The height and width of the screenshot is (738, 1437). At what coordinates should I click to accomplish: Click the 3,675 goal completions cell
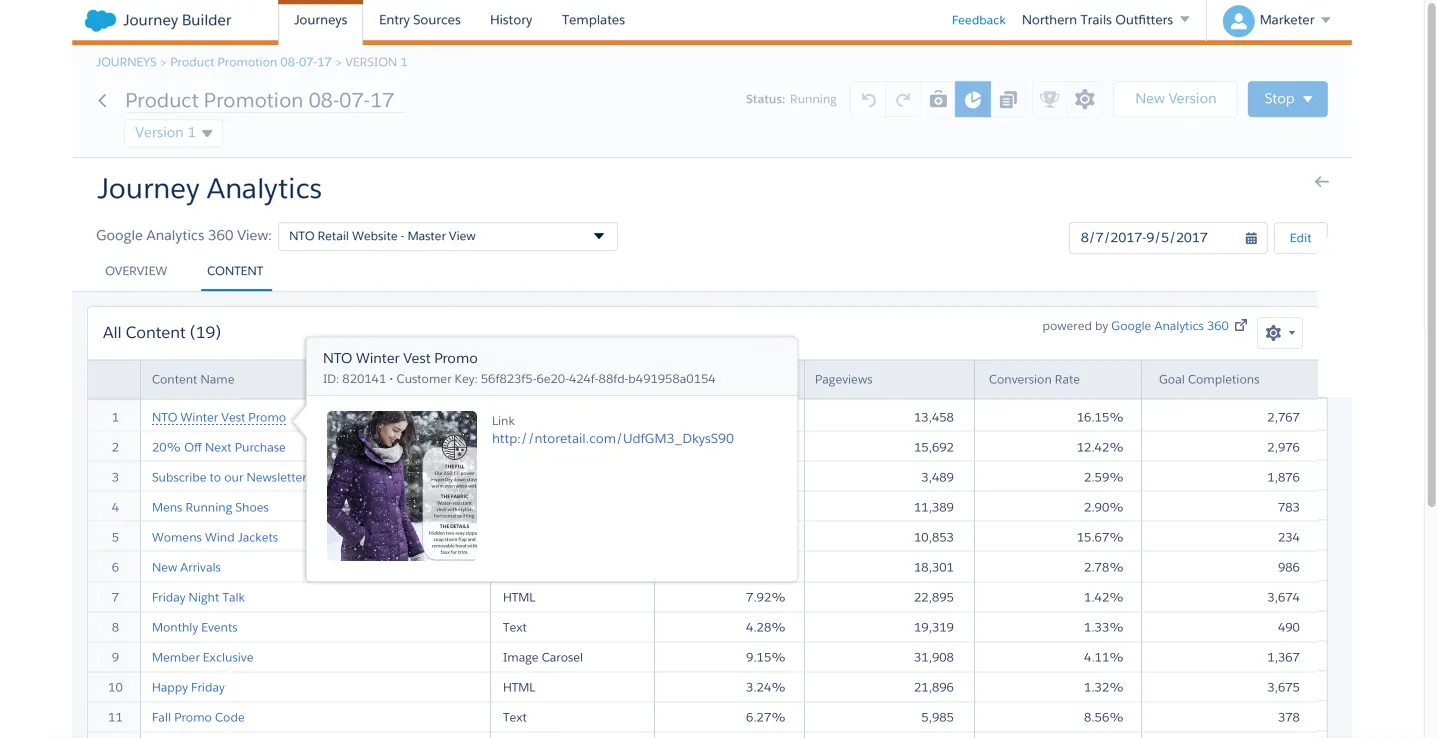[1234, 687]
